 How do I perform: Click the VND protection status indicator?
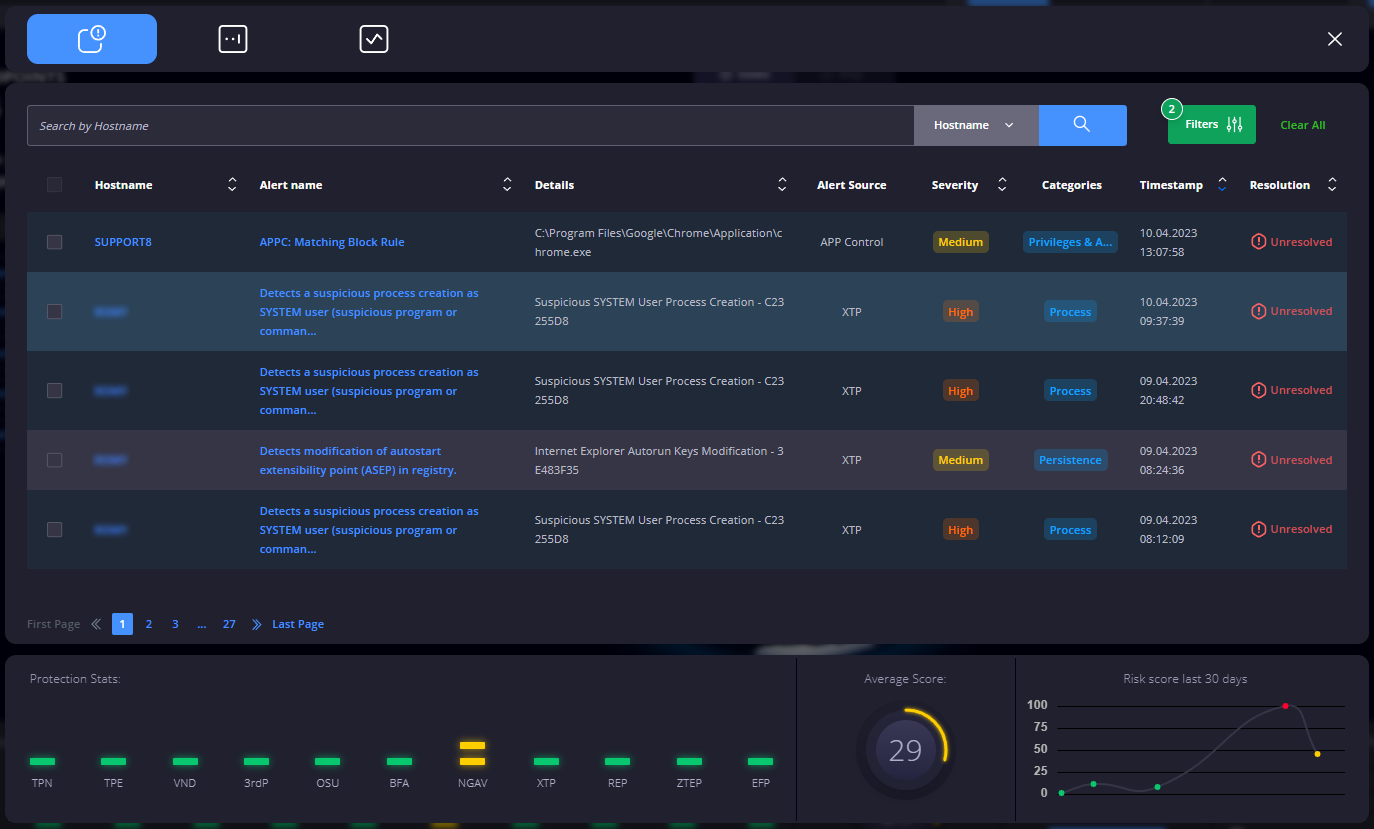pyautogui.click(x=185, y=762)
